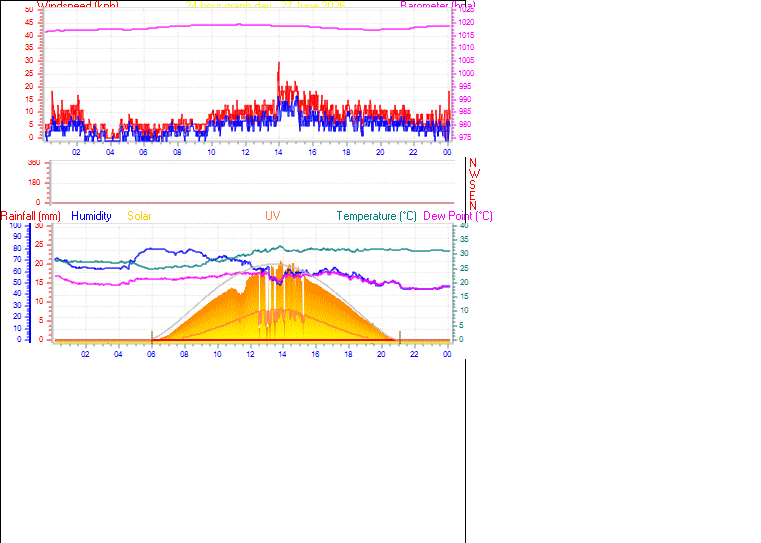Click the blue humidity axis bar
The image size is (761, 543).
[29, 283]
